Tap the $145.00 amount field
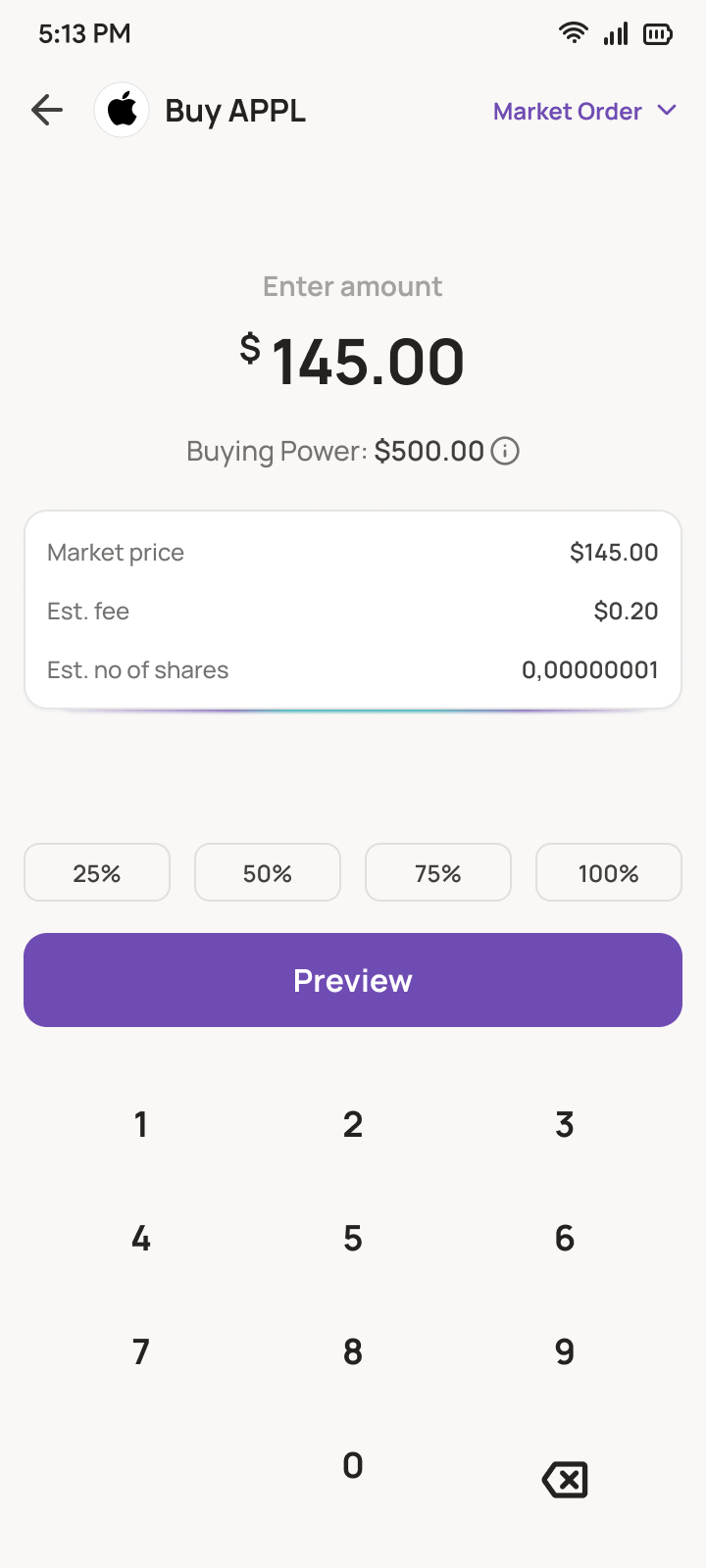Viewport: 706px width, 1568px height. [353, 361]
